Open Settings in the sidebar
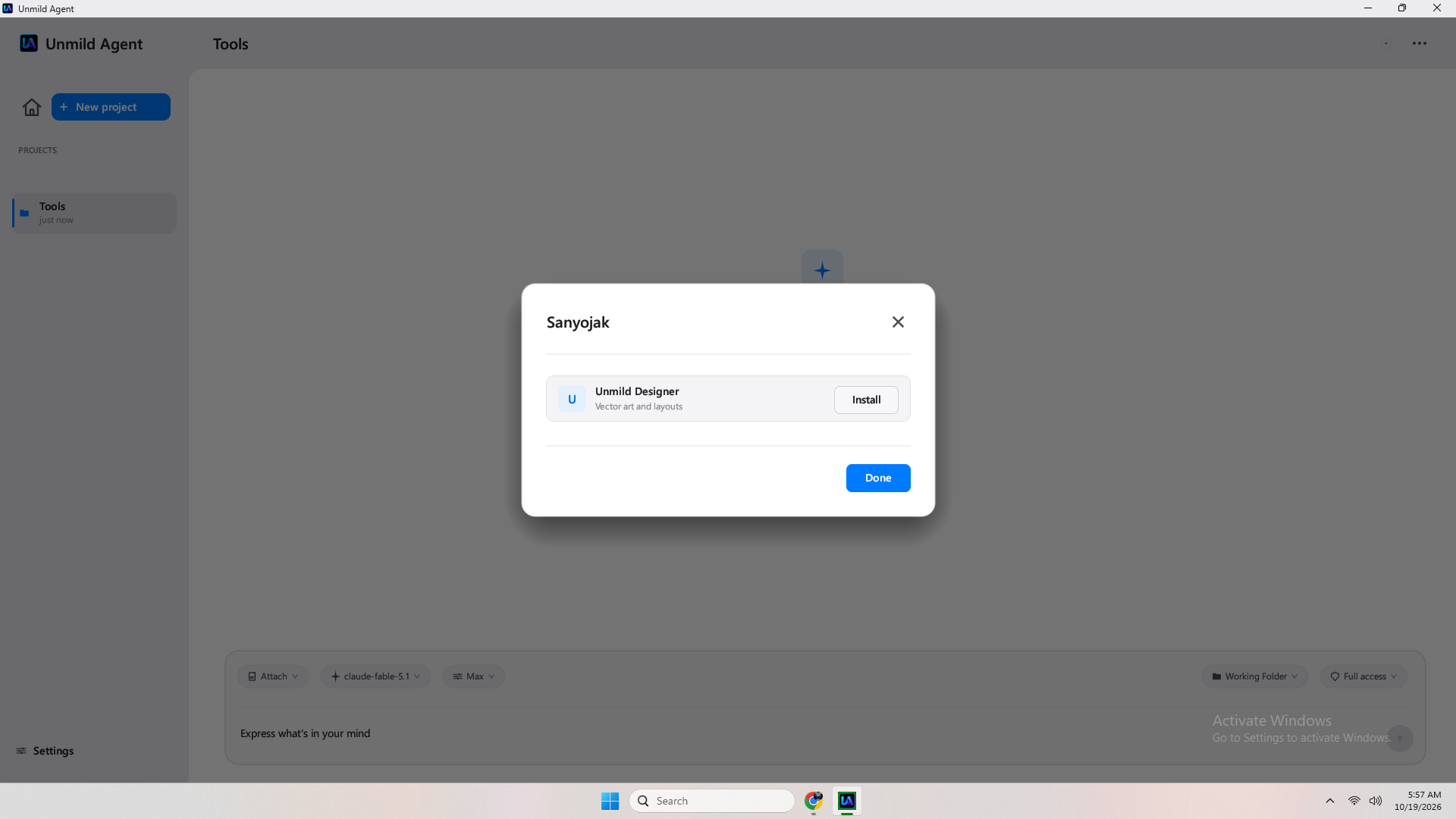 click(45, 751)
